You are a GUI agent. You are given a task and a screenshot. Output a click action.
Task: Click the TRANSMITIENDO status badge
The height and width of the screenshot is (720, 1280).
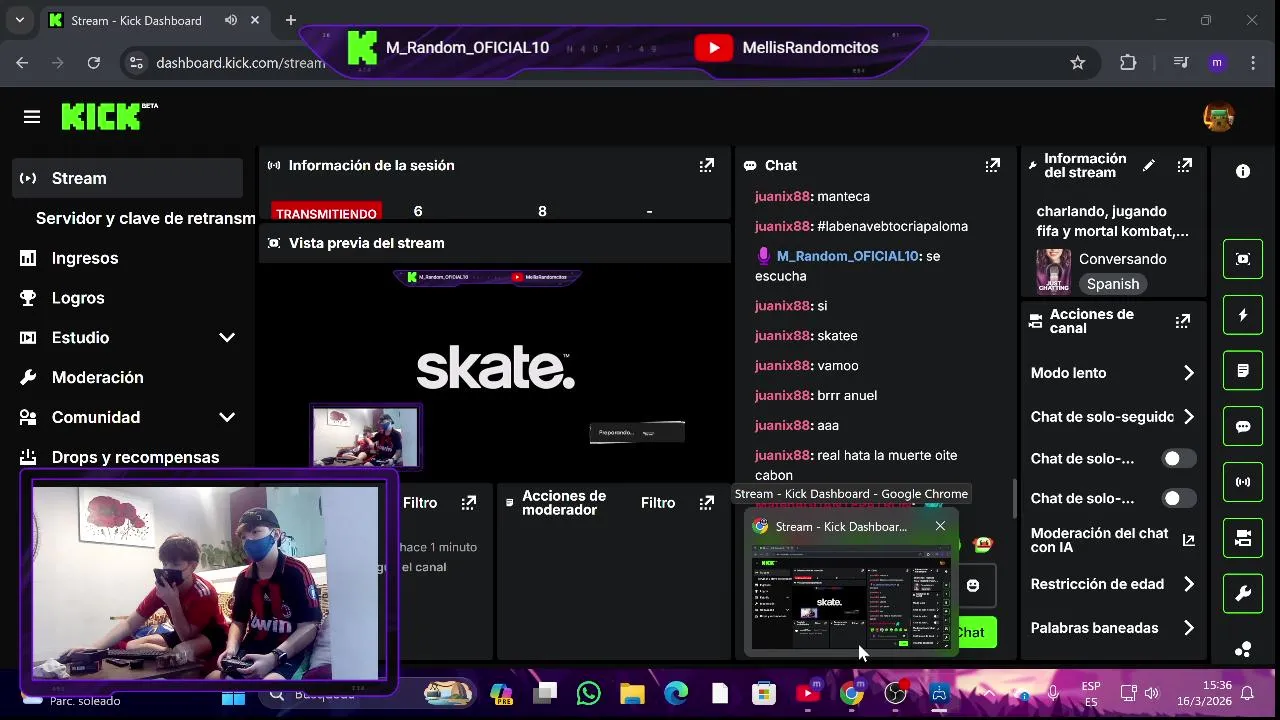(x=326, y=213)
